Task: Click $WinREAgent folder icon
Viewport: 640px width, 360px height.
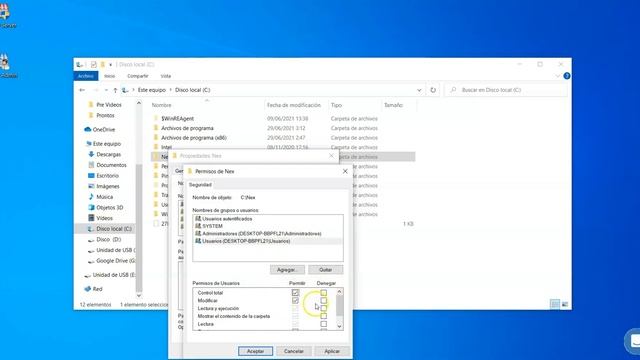Action: 156,118
